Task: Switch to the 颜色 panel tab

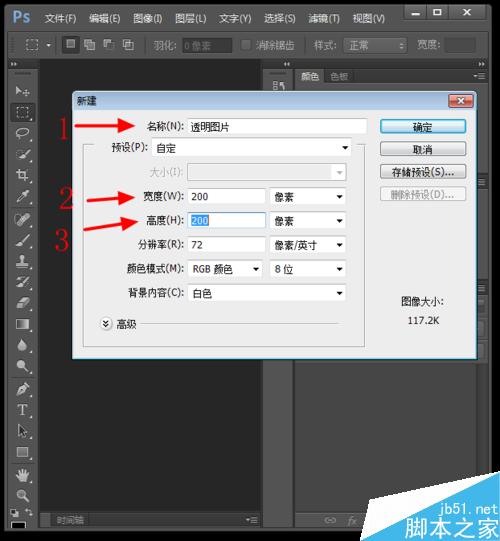Action: point(310,76)
